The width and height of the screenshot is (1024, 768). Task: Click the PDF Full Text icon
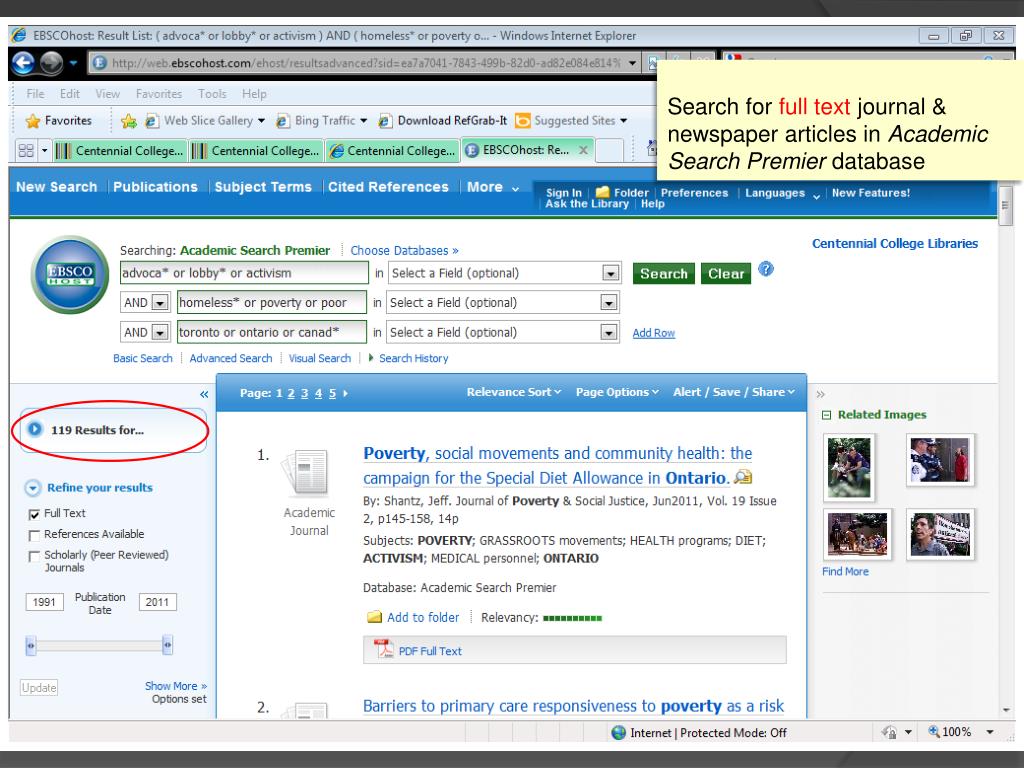pos(383,650)
